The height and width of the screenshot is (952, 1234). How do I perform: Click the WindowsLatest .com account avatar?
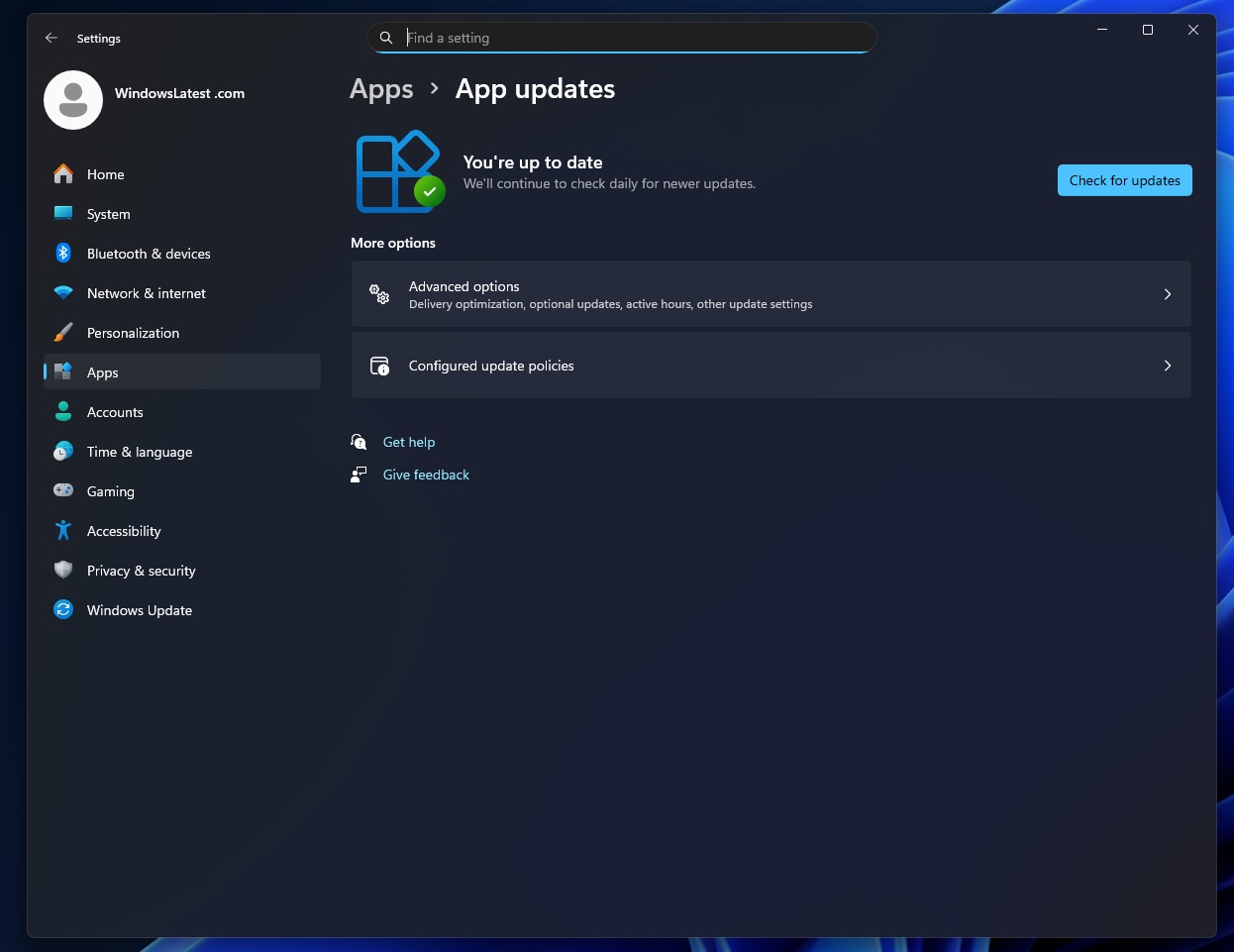(x=73, y=100)
